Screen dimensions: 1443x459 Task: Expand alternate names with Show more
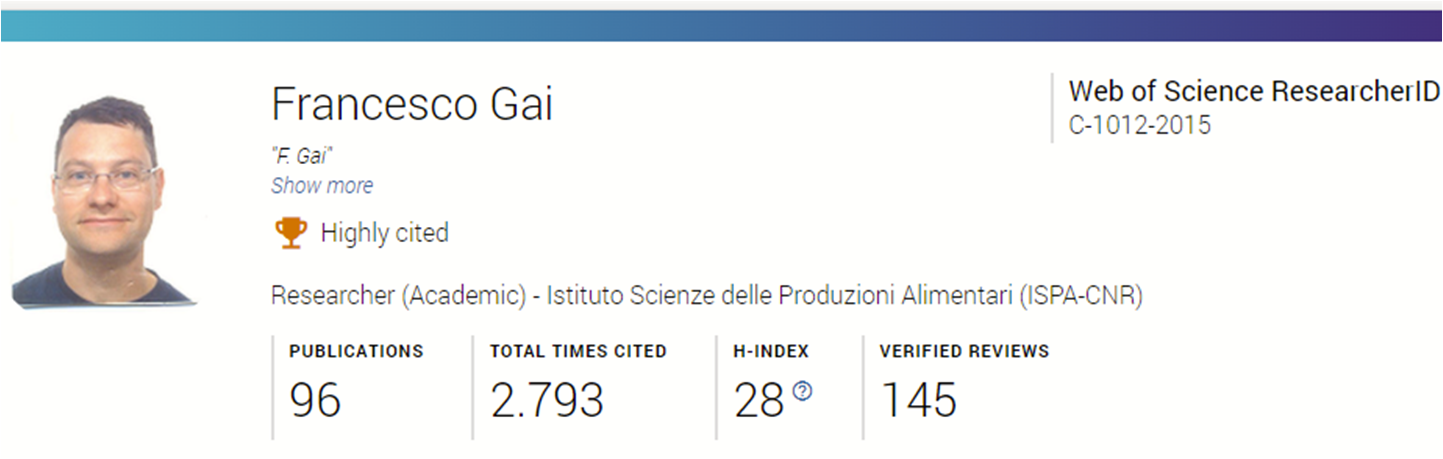click(x=322, y=186)
